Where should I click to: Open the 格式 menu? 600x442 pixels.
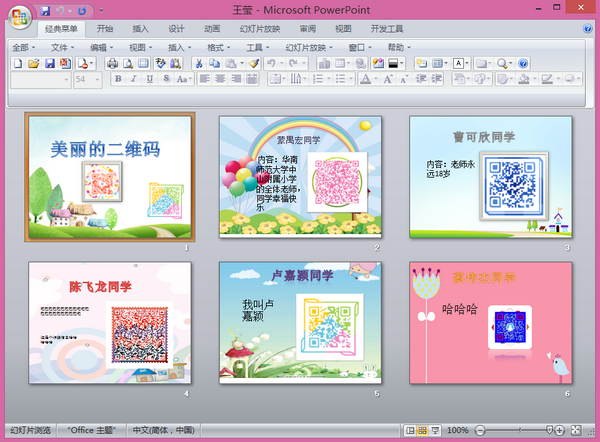pyautogui.click(x=219, y=47)
